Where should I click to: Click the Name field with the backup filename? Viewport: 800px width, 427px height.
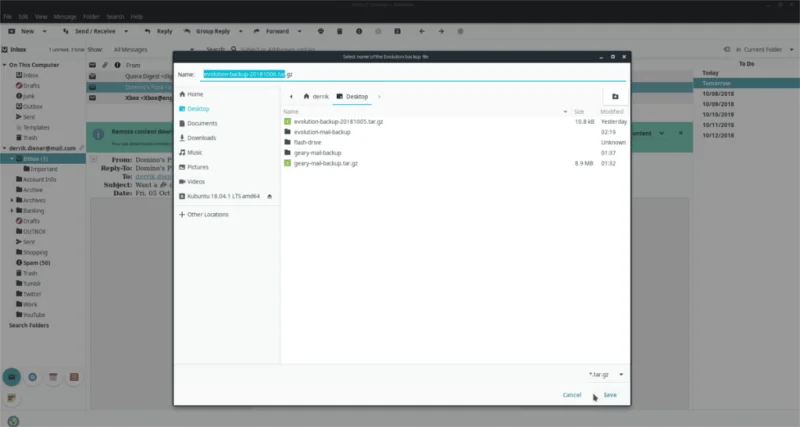[413, 74]
